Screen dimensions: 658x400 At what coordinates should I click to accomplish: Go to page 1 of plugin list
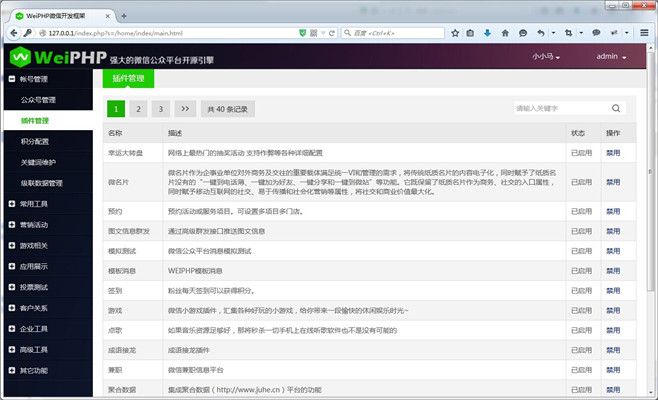click(x=116, y=109)
